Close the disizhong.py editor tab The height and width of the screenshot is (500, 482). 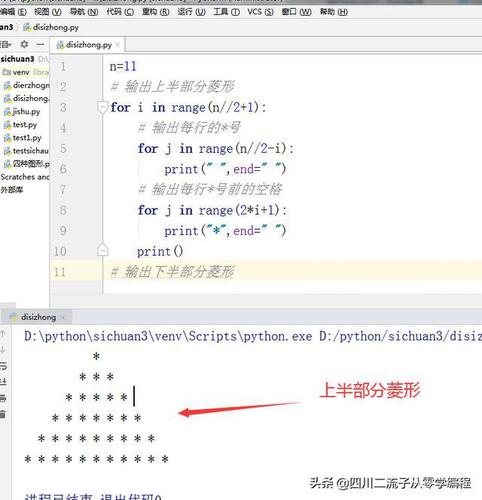pos(118,45)
